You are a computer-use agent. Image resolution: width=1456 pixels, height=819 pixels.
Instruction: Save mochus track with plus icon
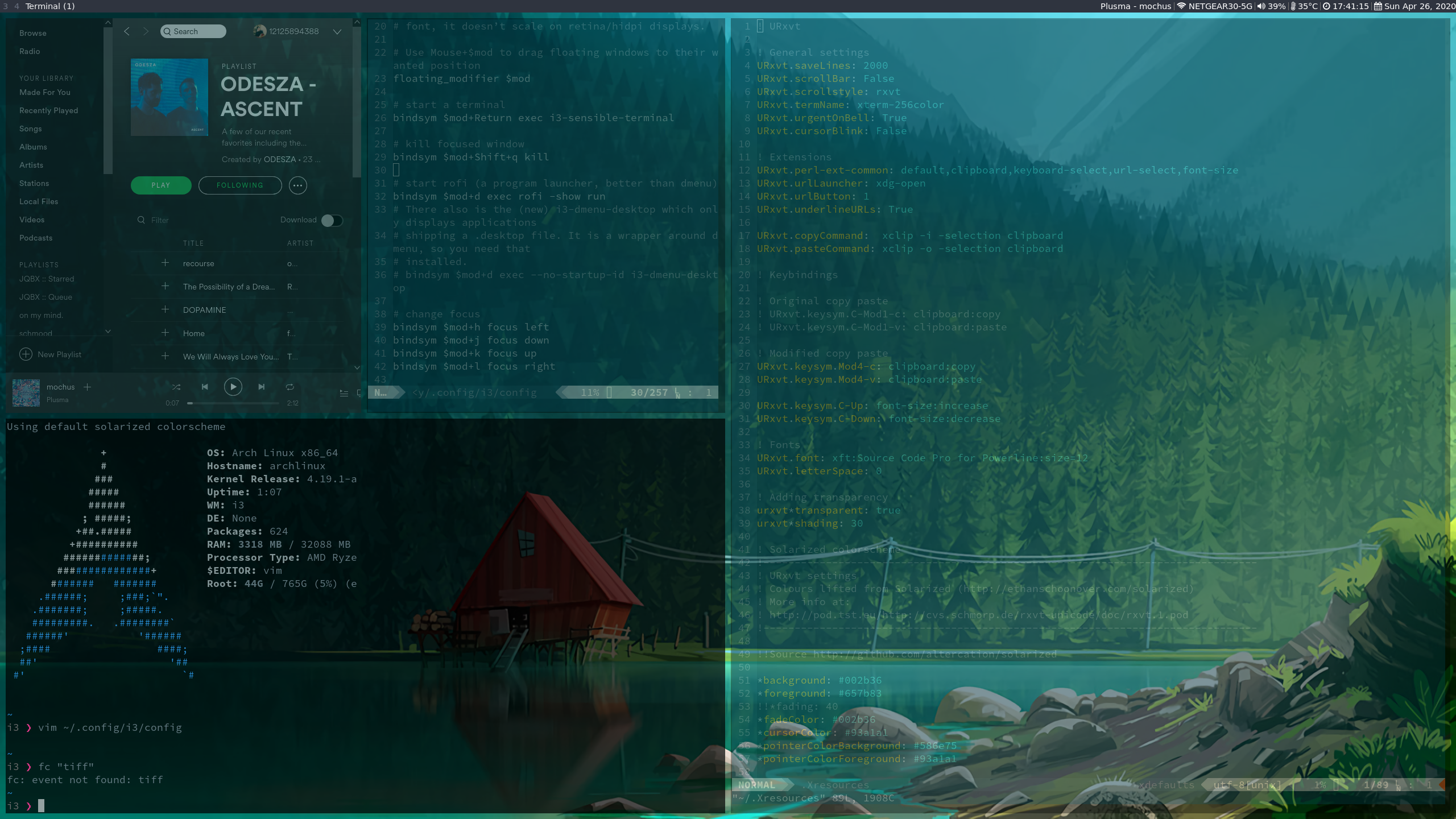click(88, 387)
